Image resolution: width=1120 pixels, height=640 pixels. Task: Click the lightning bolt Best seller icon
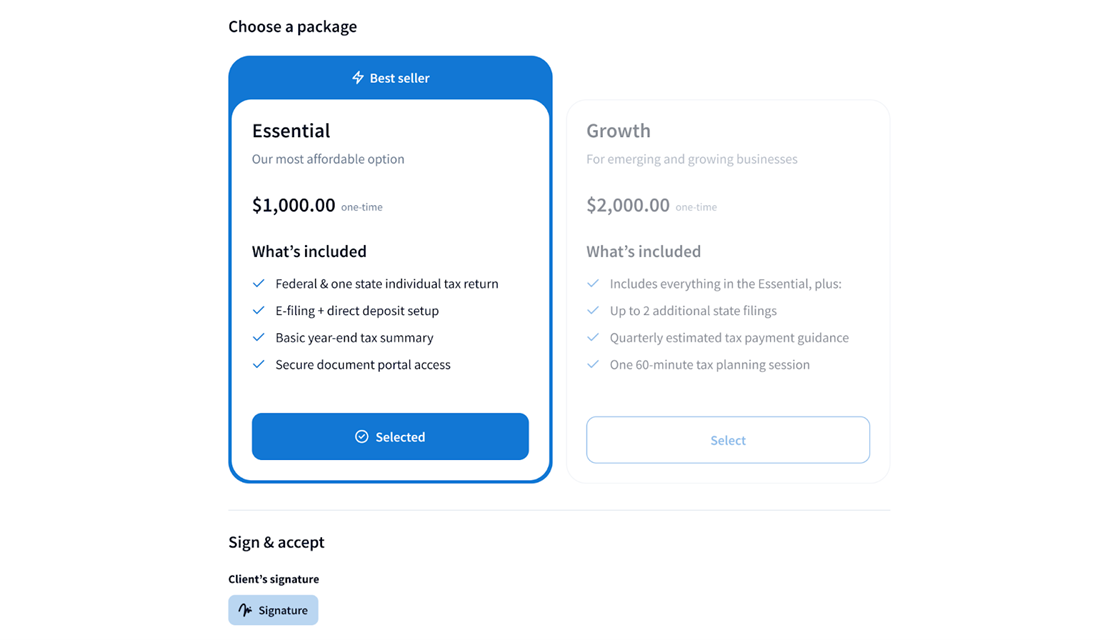click(x=358, y=78)
